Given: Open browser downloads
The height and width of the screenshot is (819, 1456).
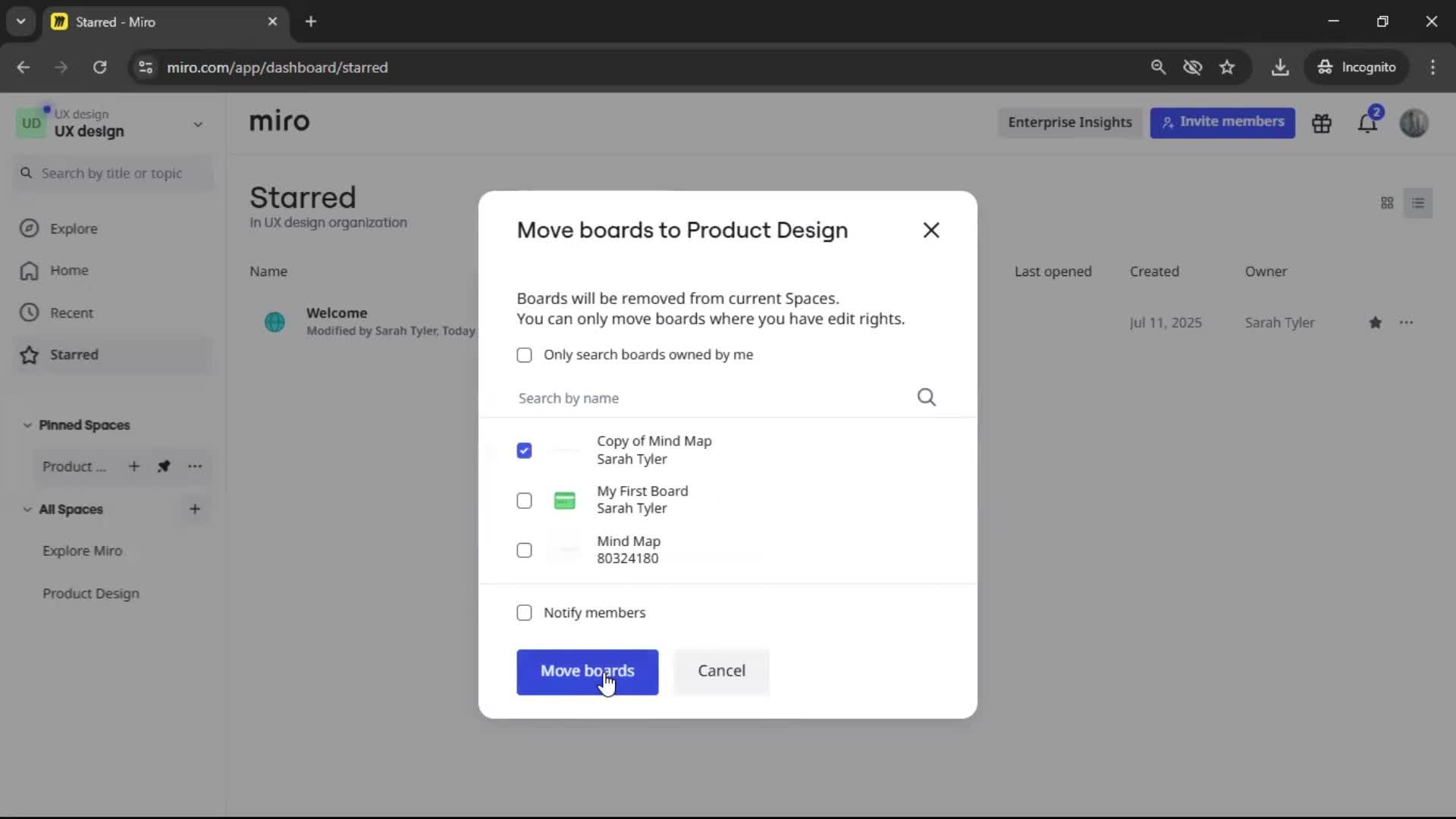Looking at the screenshot, I should [x=1280, y=67].
